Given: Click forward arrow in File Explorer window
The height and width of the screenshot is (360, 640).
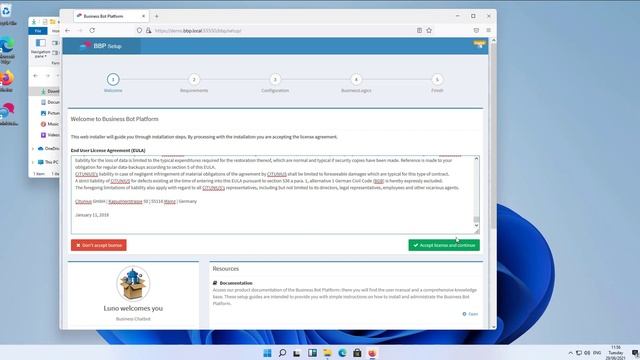Looking at the screenshot, I should (47, 76).
